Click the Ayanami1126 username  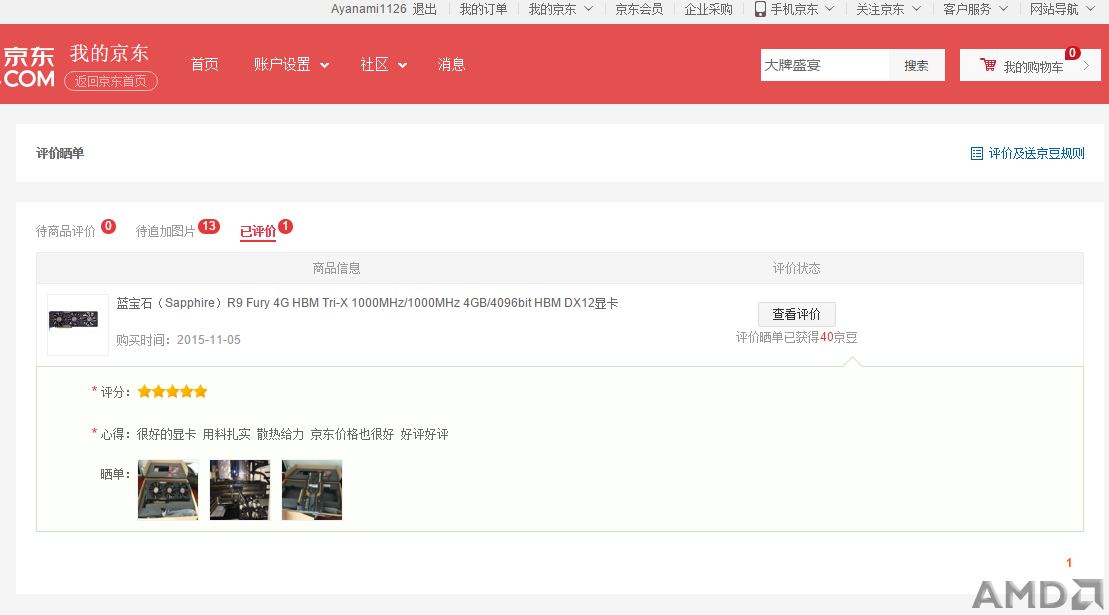368,9
